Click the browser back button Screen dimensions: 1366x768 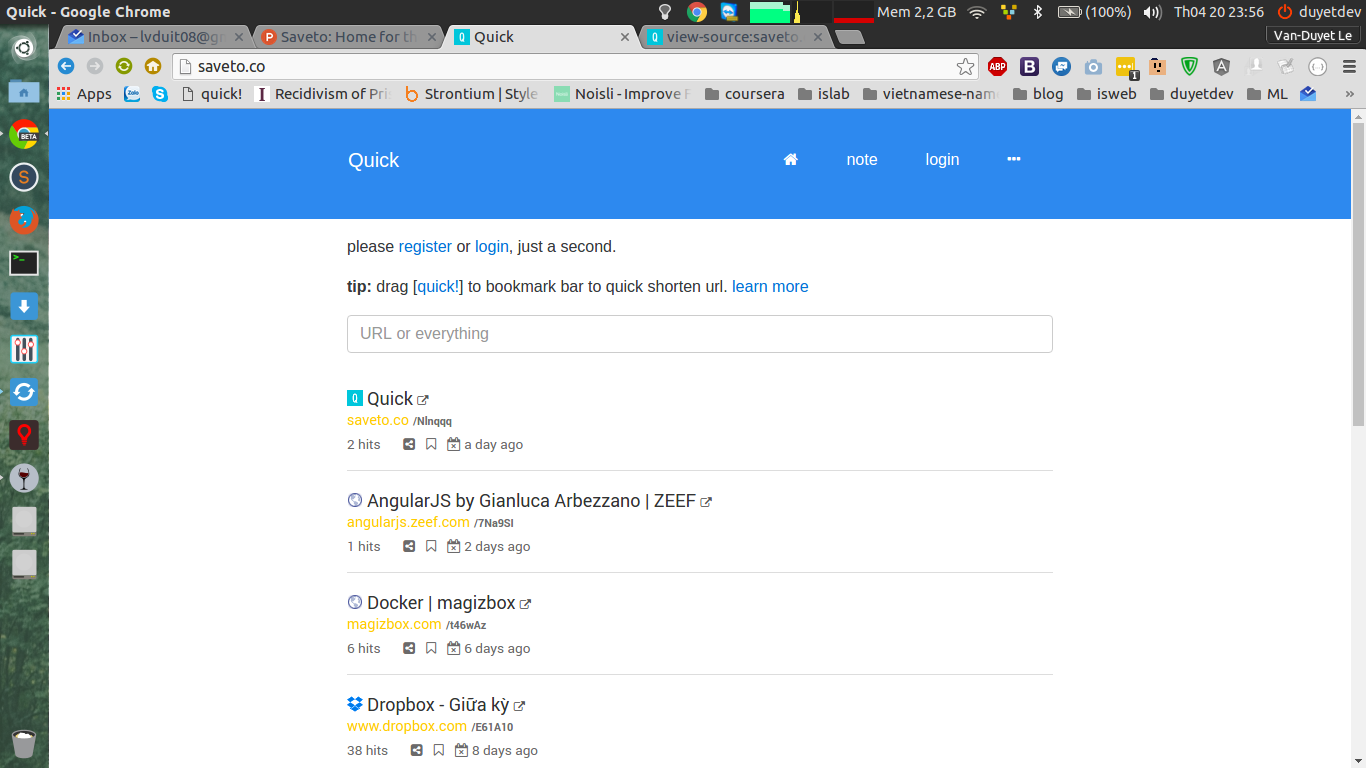tap(66, 66)
